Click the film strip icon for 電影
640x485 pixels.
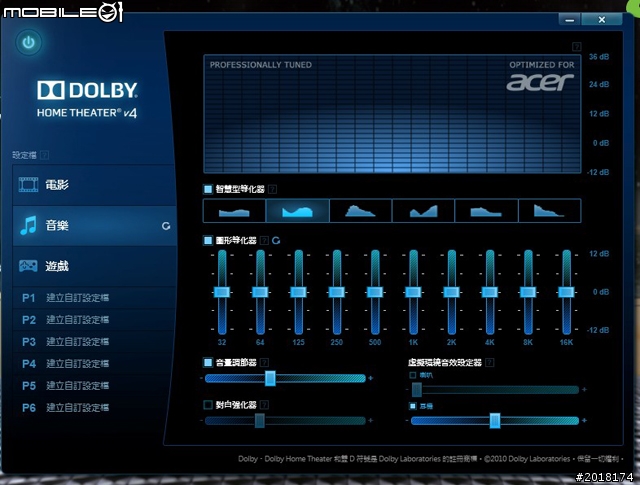(x=28, y=185)
